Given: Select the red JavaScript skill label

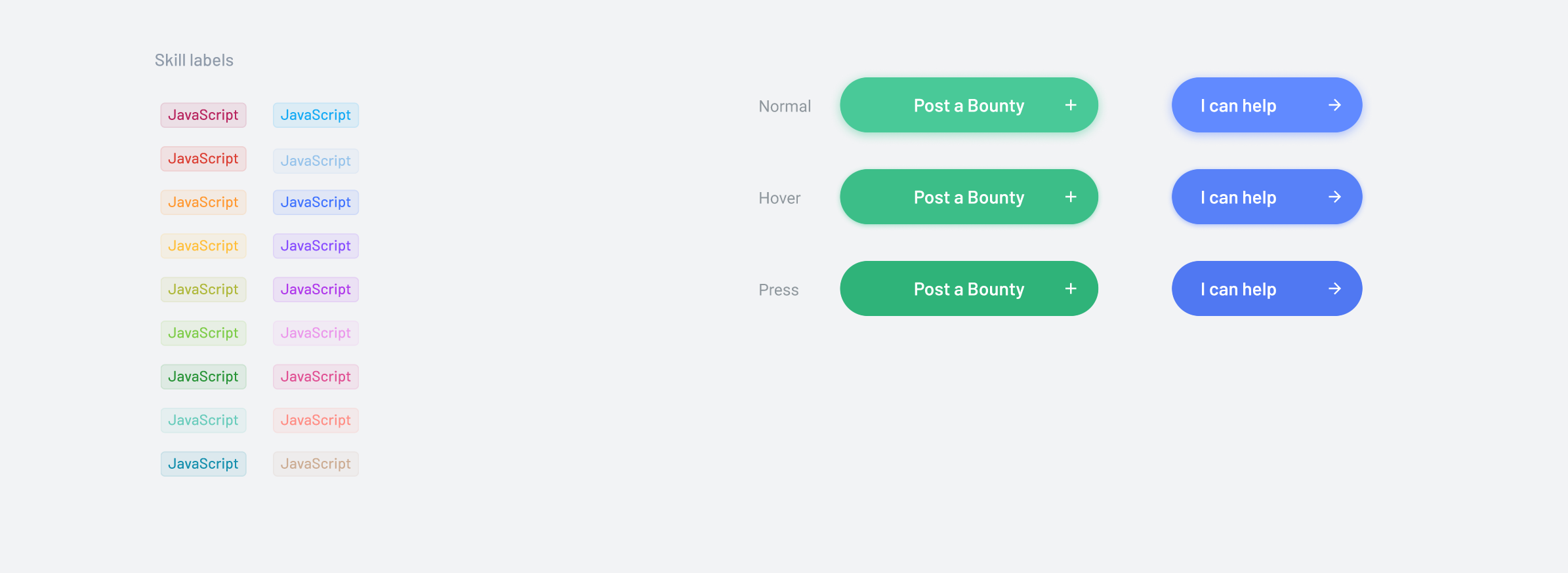Looking at the screenshot, I should coord(203,159).
